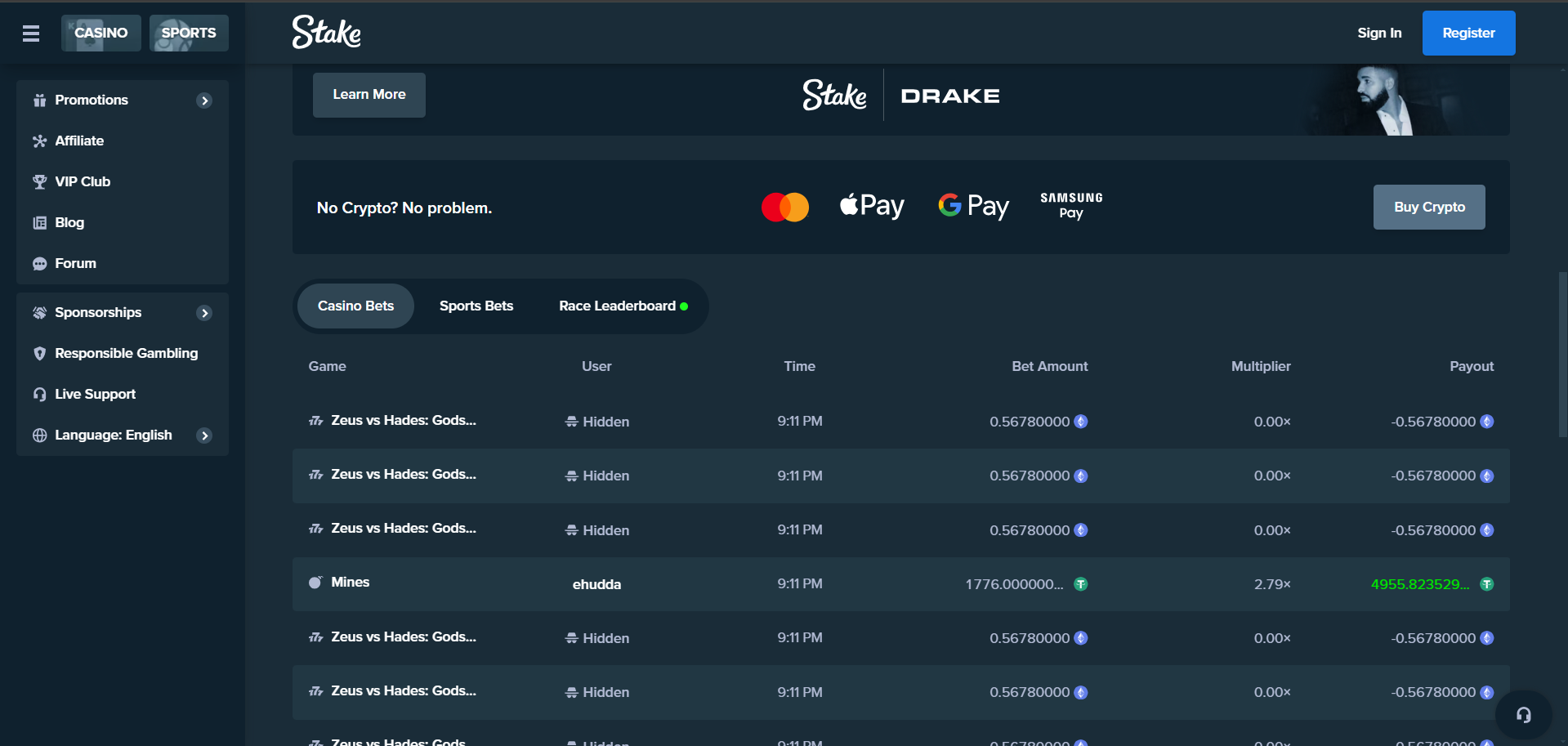
Task: Click the Affiliate icon in sidebar
Action: pos(39,141)
